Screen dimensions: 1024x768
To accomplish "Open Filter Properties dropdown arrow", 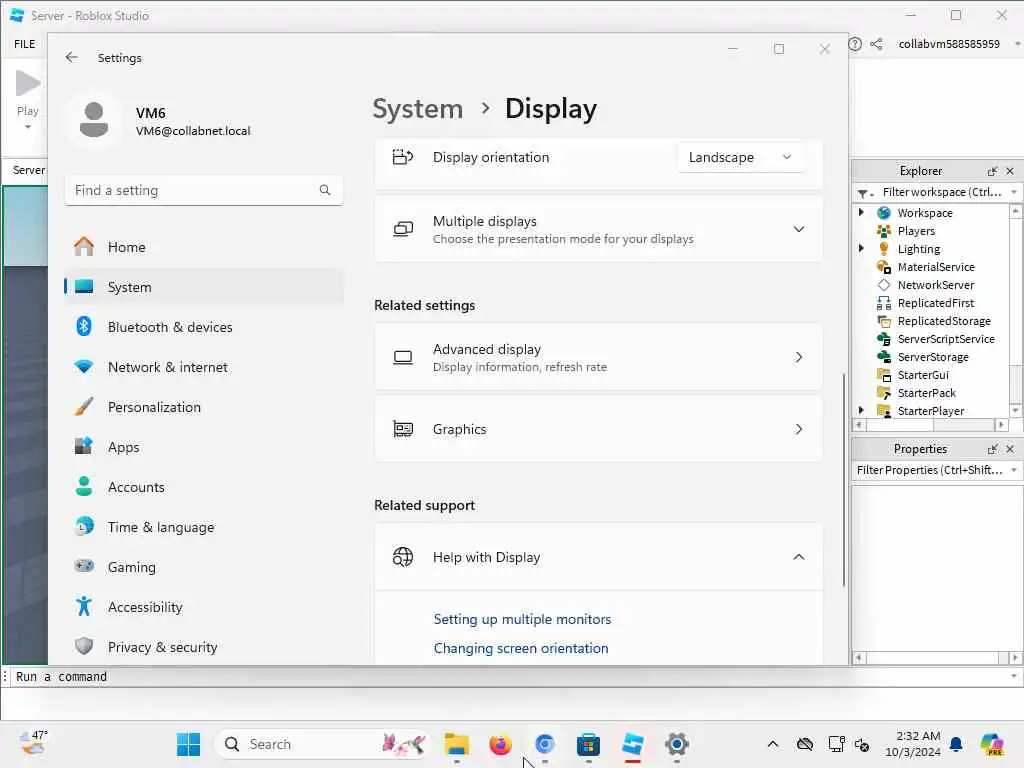I will [1014, 470].
